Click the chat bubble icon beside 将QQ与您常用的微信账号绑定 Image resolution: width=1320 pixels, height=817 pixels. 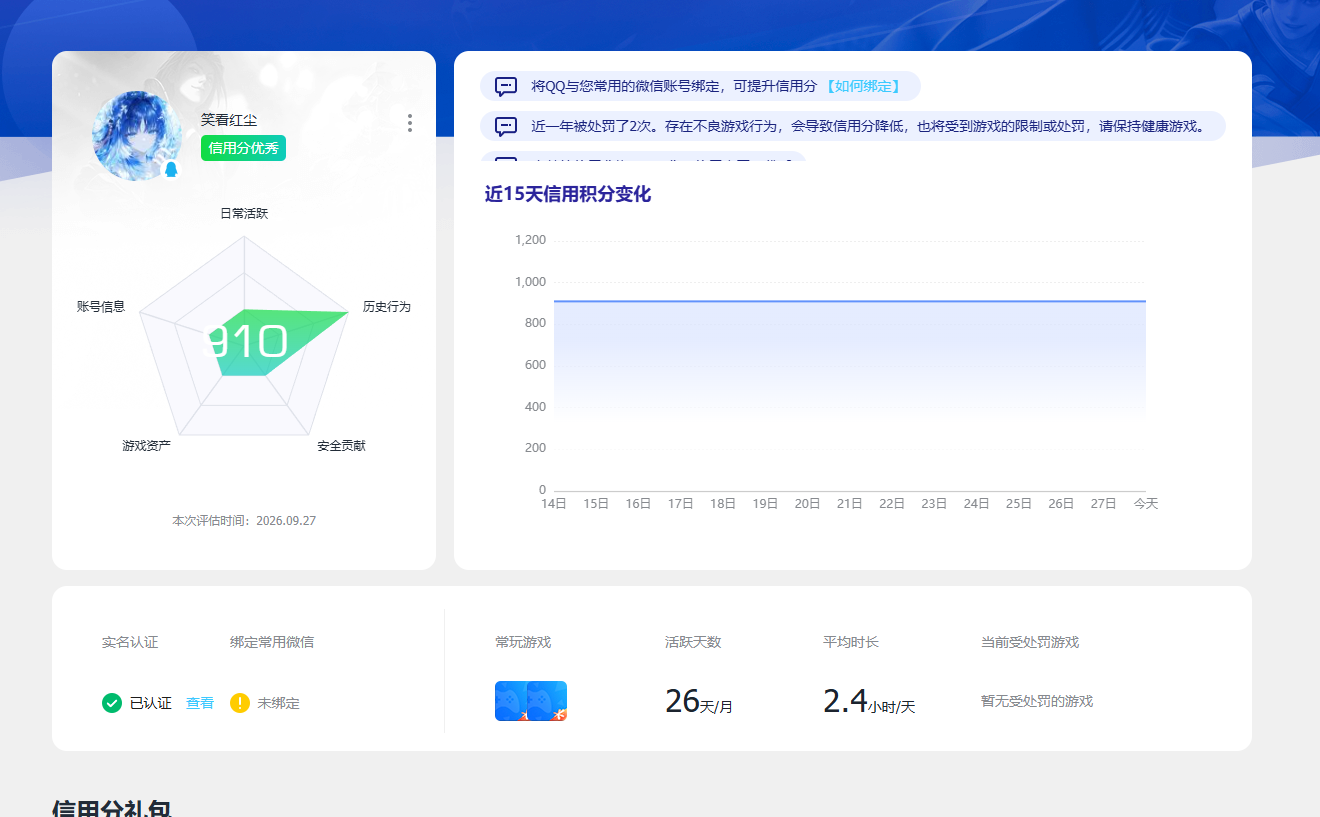coord(506,86)
